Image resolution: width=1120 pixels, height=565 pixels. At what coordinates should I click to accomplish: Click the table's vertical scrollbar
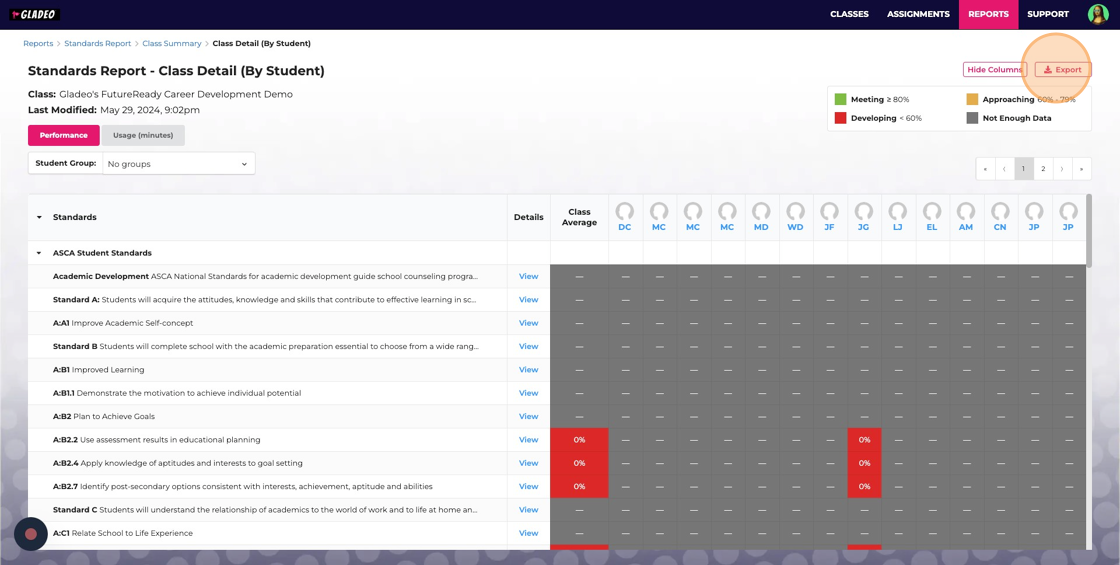click(x=1089, y=230)
